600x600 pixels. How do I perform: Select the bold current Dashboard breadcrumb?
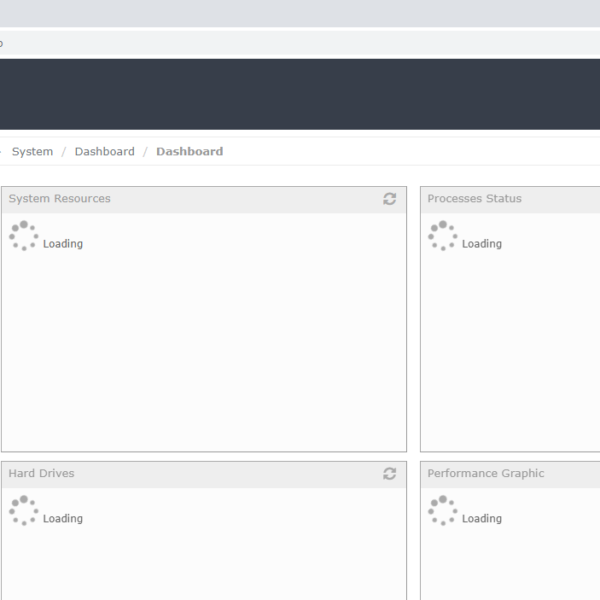tap(189, 152)
